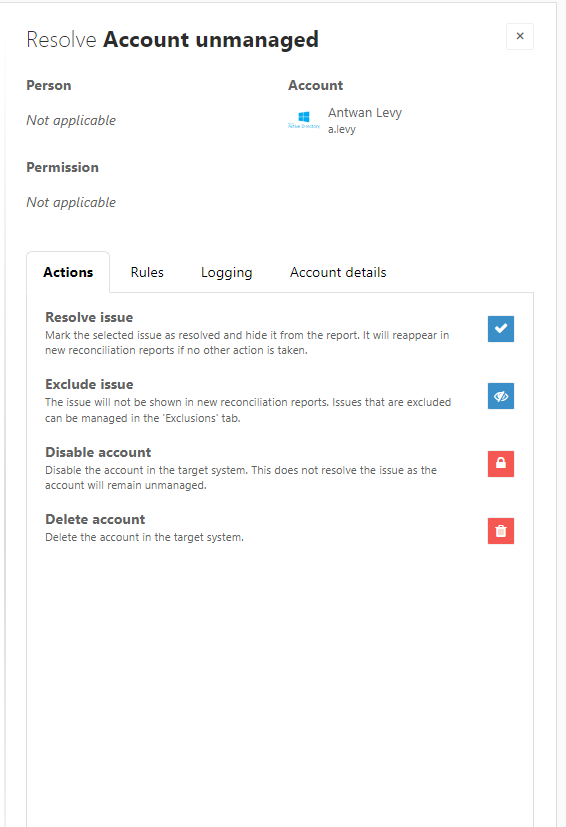Screen dimensions: 566x827
Task: Click the red lock Disable account icon
Action: 501,464
